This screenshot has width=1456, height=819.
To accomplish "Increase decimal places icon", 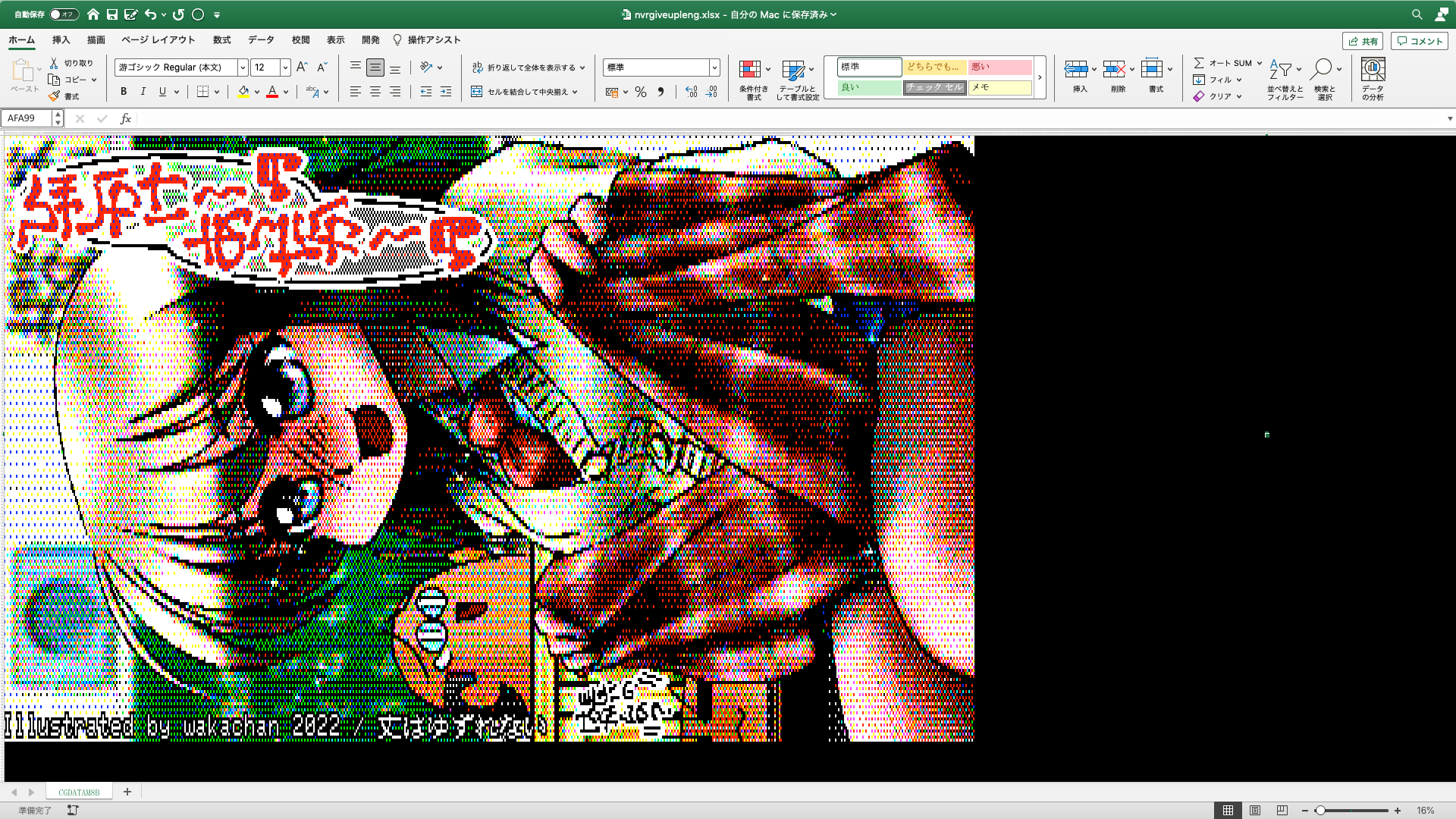I will point(691,92).
